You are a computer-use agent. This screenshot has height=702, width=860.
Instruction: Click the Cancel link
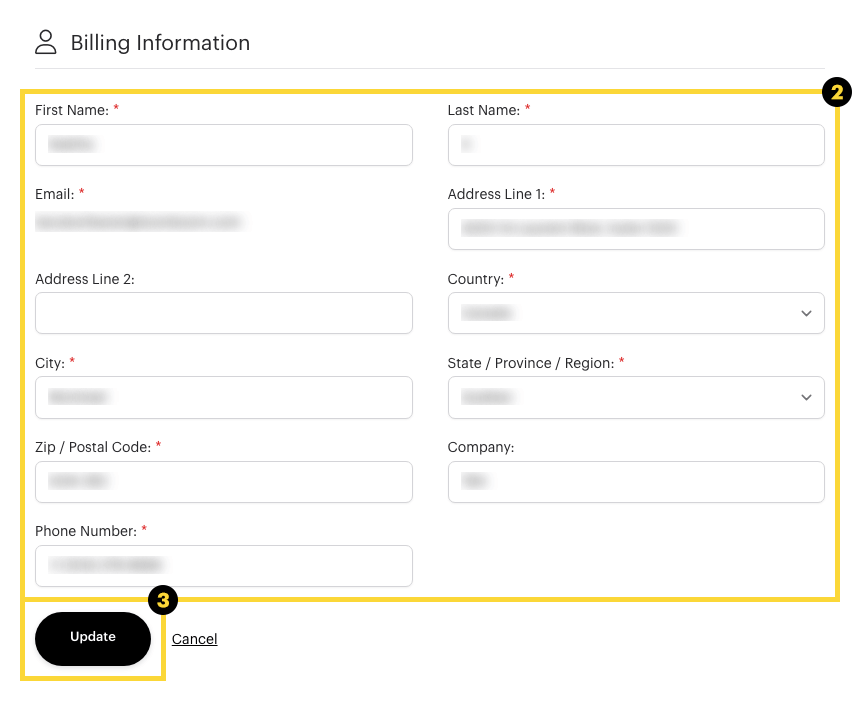coord(194,639)
